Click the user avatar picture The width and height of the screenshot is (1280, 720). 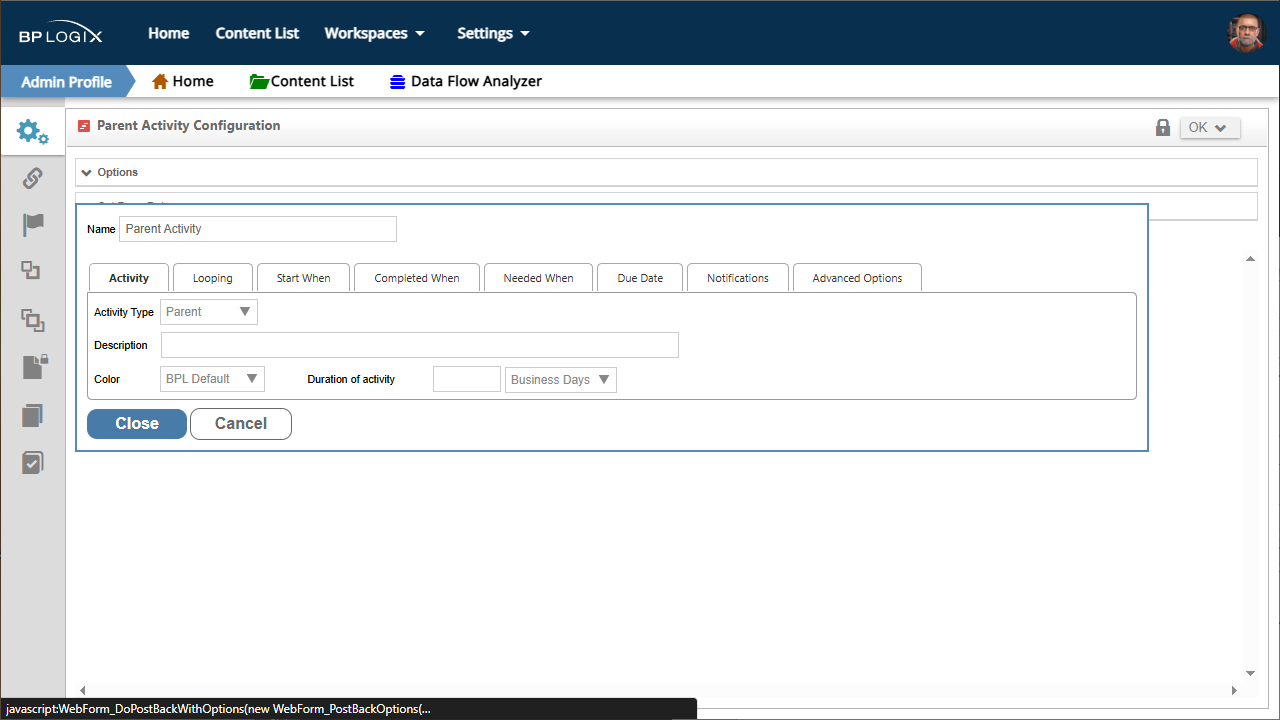tap(1246, 33)
